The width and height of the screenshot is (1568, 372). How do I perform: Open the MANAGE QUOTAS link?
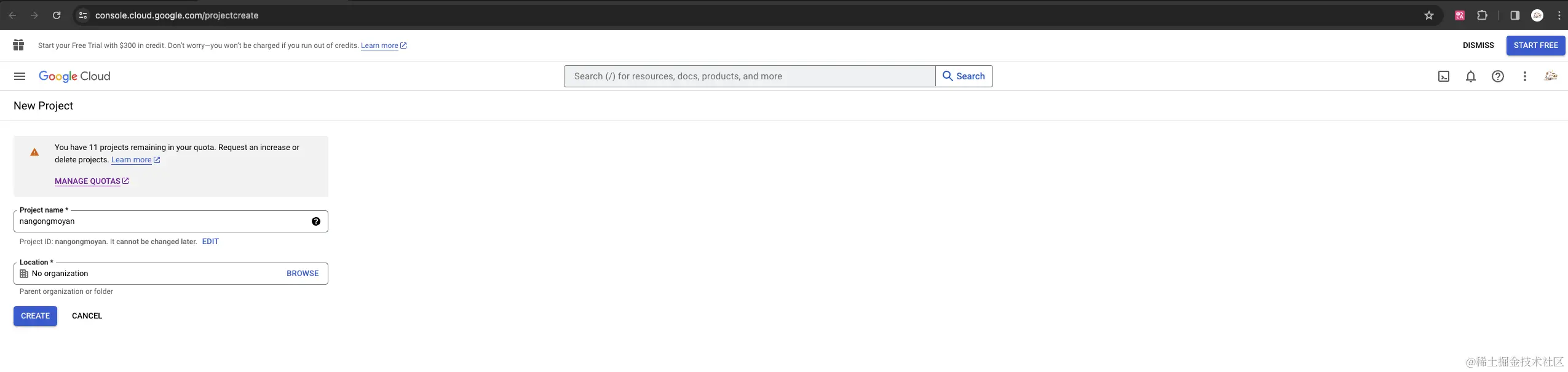pyautogui.click(x=92, y=181)
